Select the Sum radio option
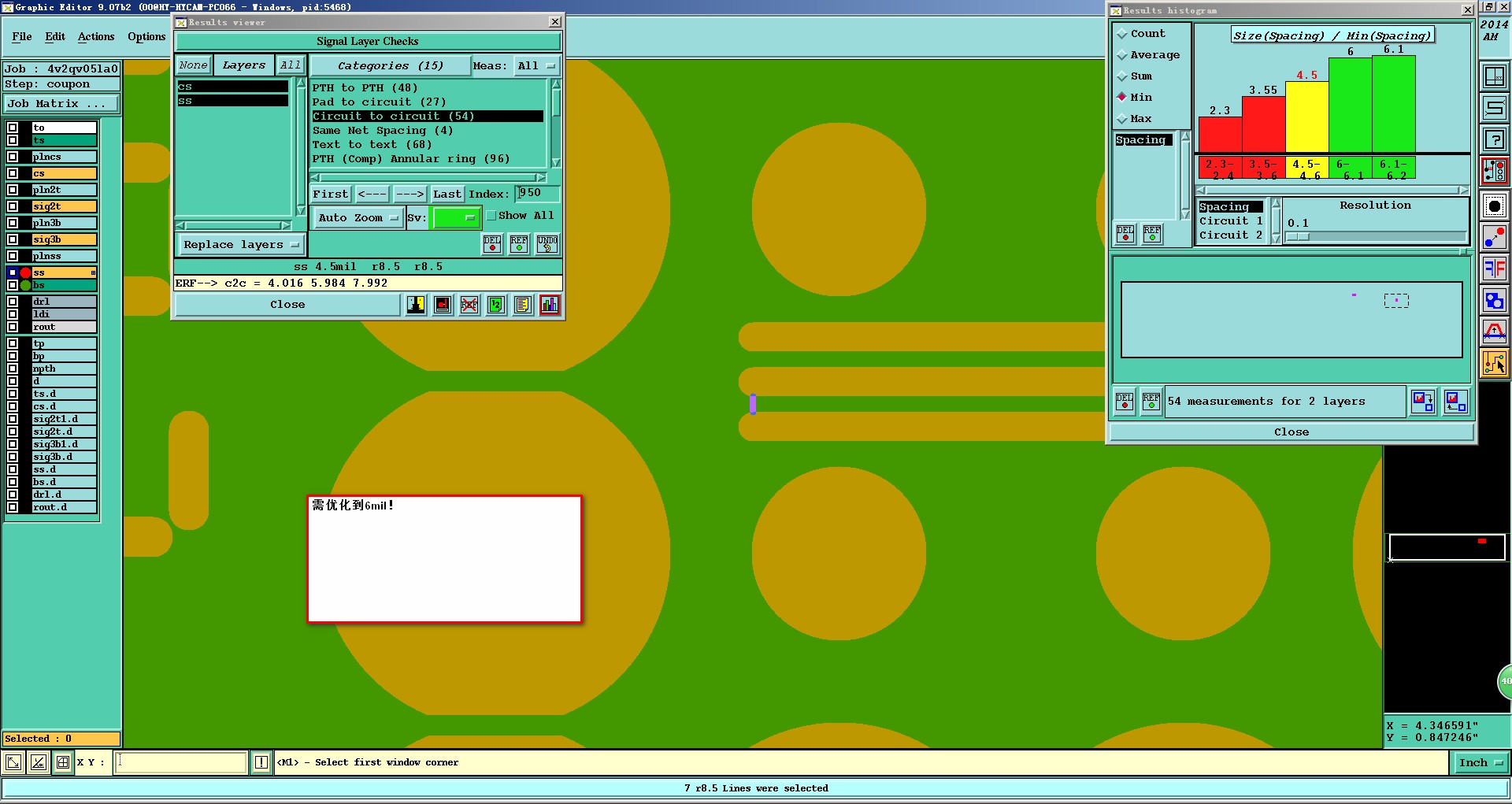Image resolution: width=1512 pixels, height=804 pixels. point(1122,76)
